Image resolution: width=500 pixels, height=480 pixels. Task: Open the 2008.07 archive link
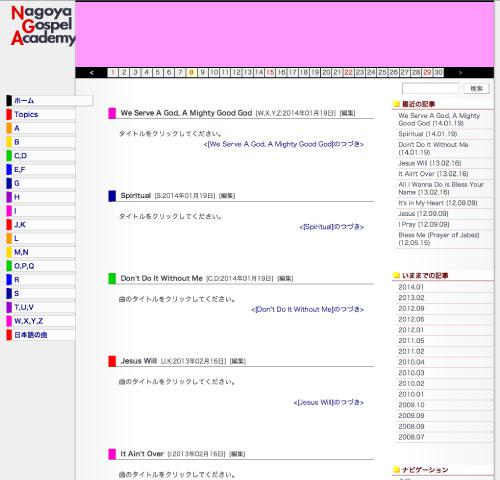(411, 437)
